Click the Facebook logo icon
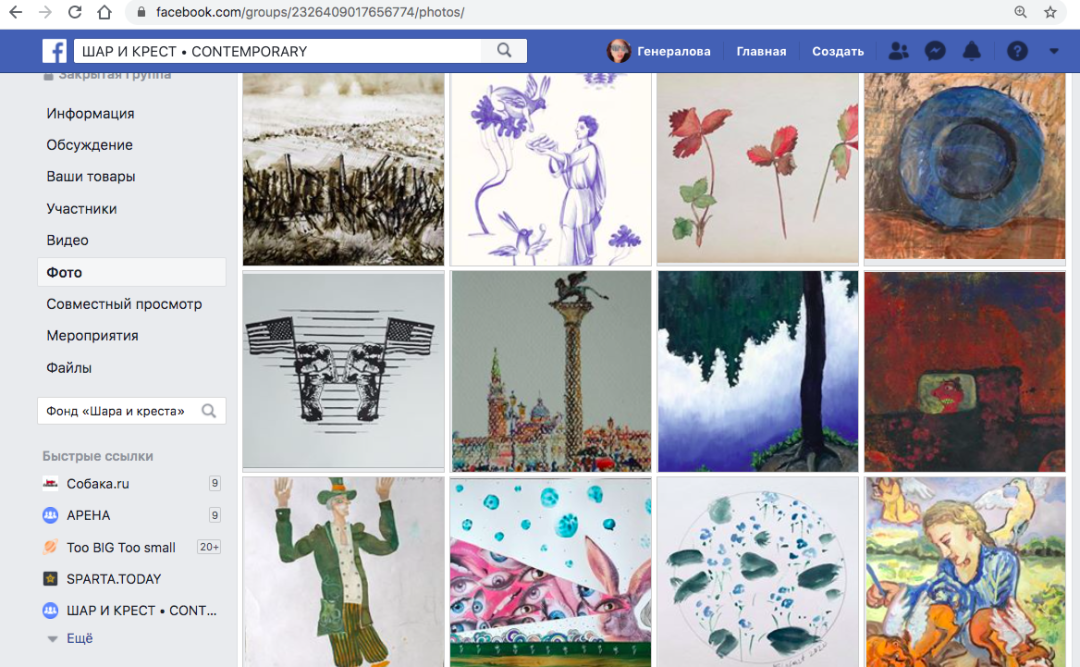 [x=54, y=51]
